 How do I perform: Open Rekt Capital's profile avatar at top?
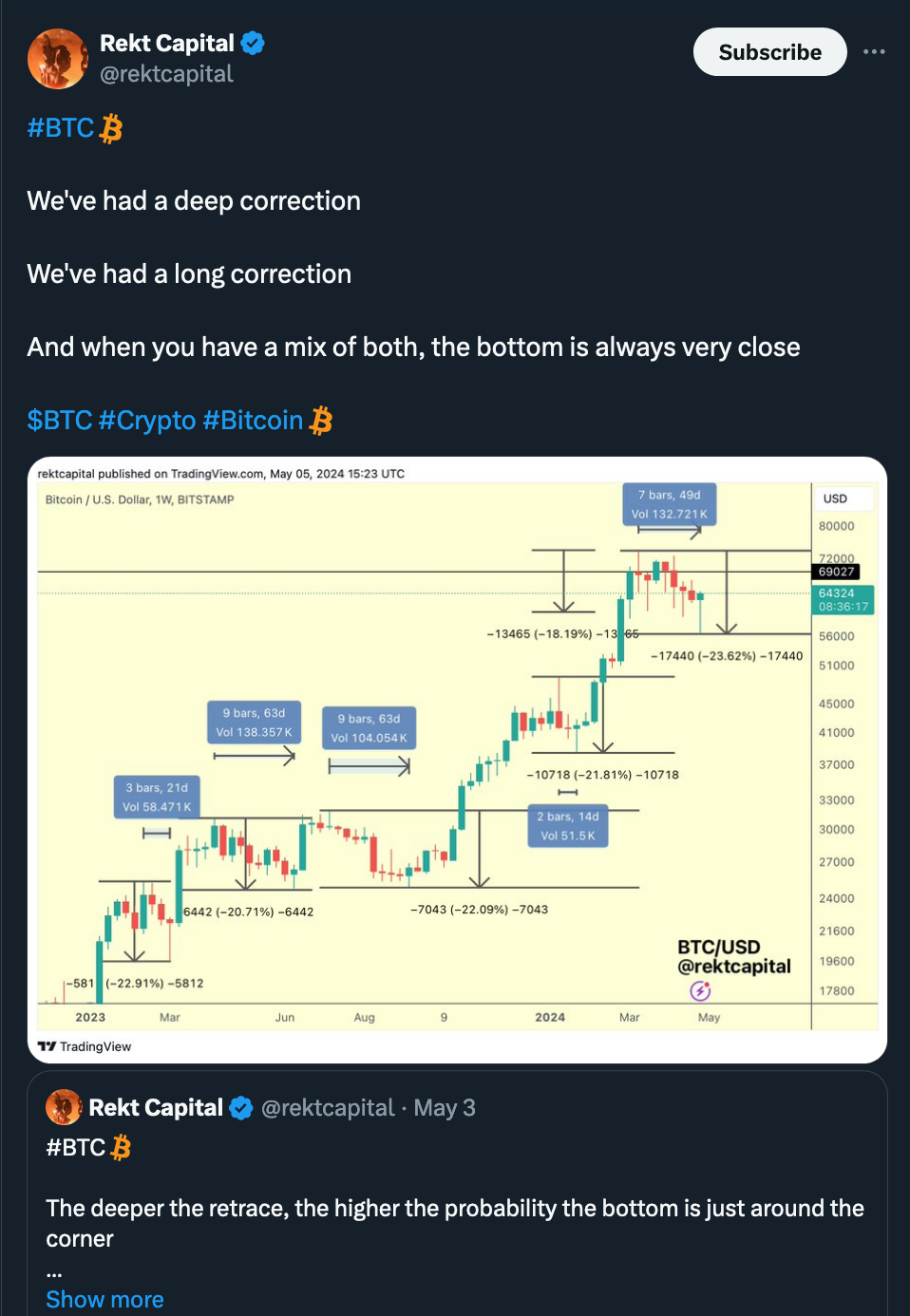click(57, 59)
